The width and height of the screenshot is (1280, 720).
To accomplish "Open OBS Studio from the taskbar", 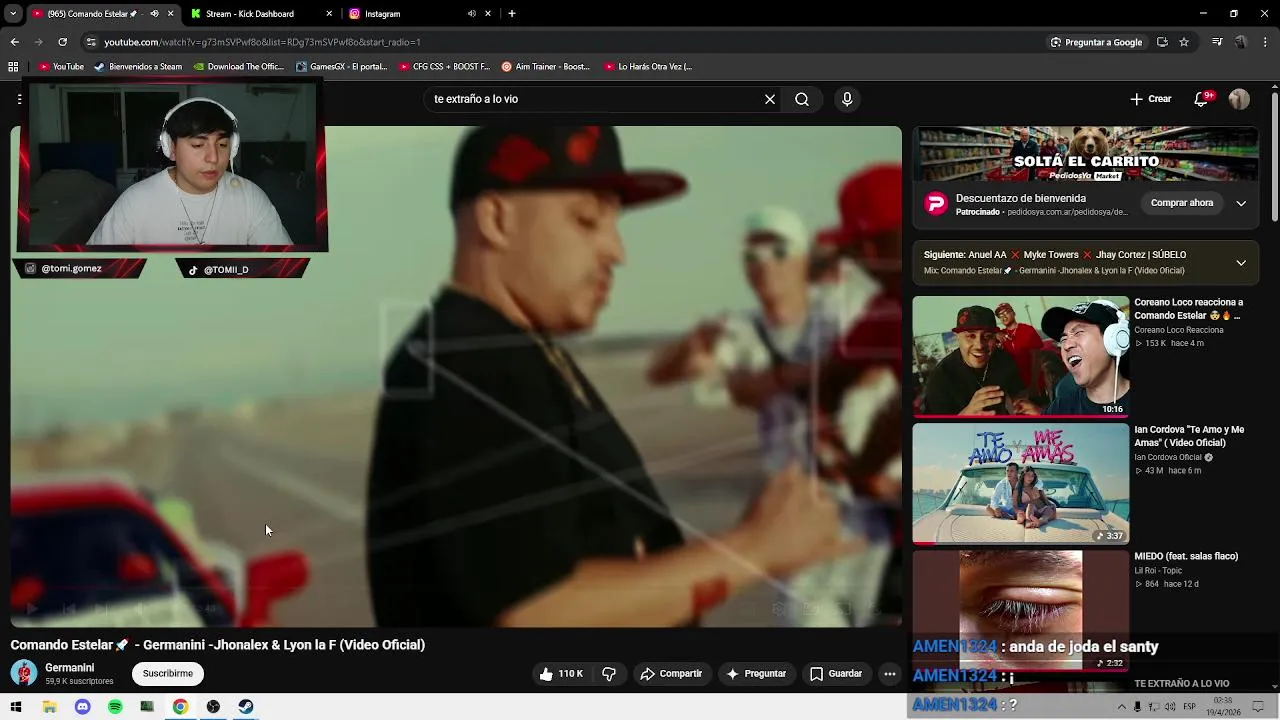I will click(x=213, y=707).
